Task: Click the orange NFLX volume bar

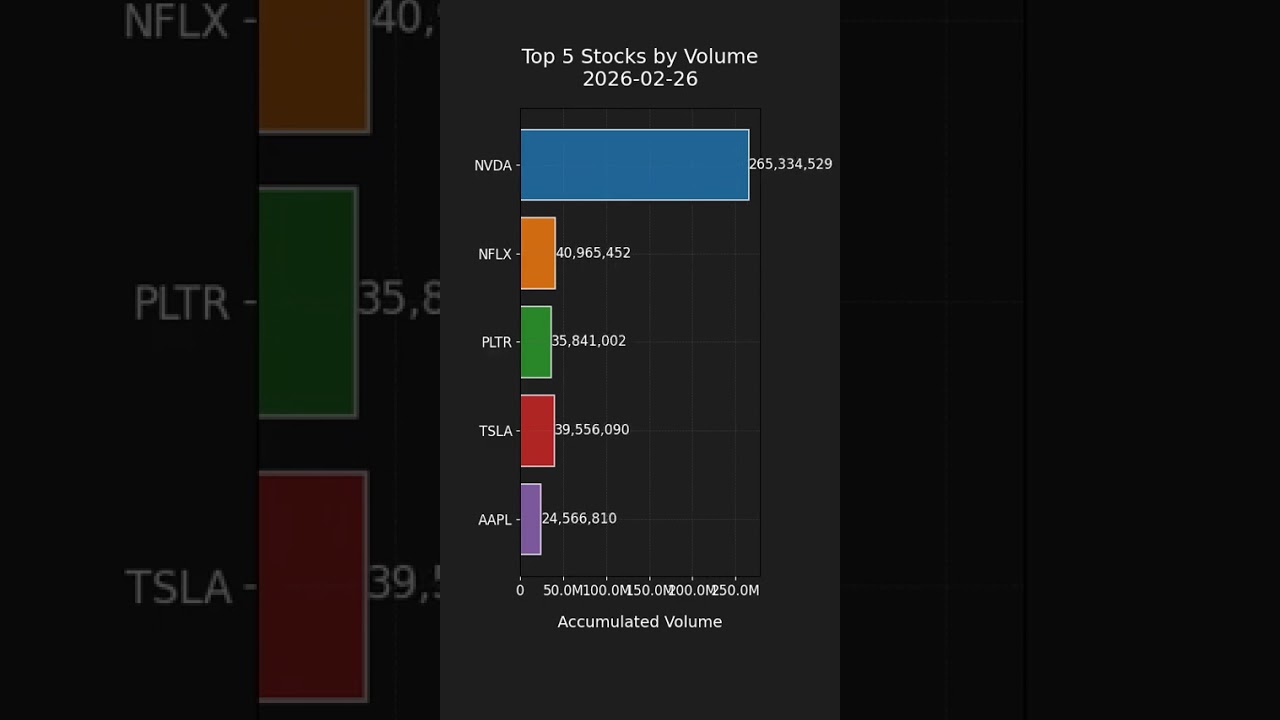Action: pos(538,253)
